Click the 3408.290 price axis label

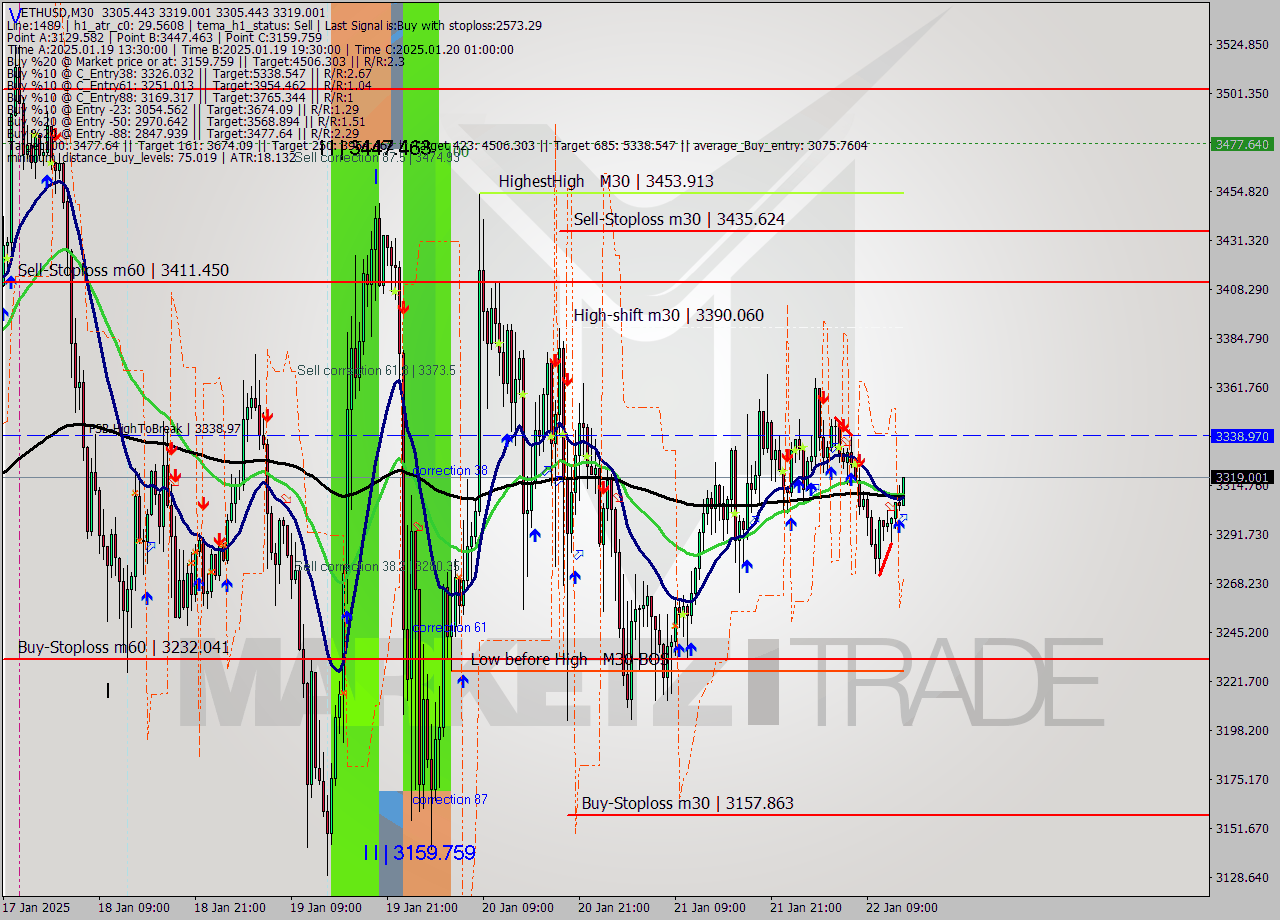[1243, 289]
